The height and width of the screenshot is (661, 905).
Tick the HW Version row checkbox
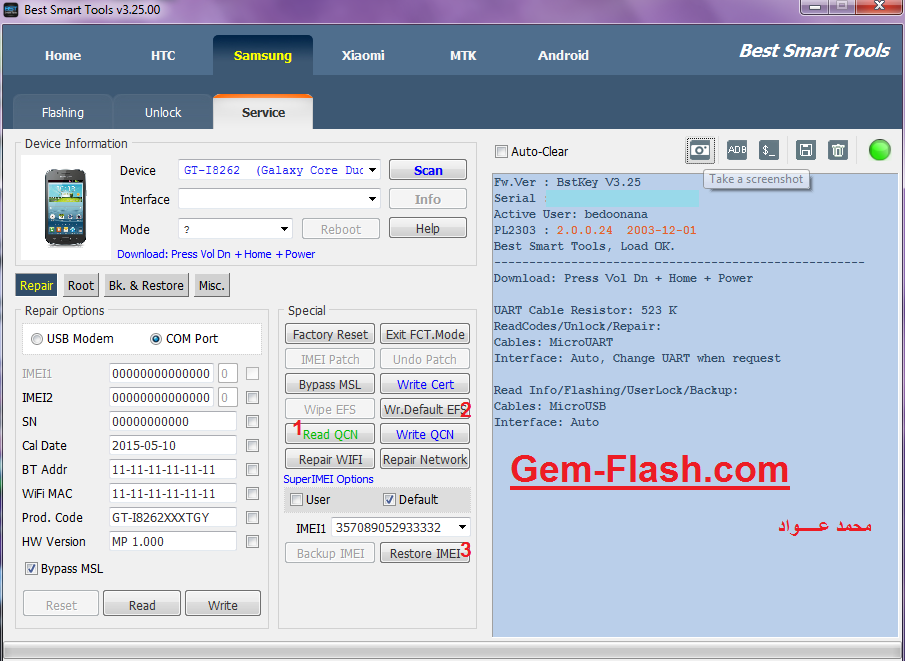[252, 542]
